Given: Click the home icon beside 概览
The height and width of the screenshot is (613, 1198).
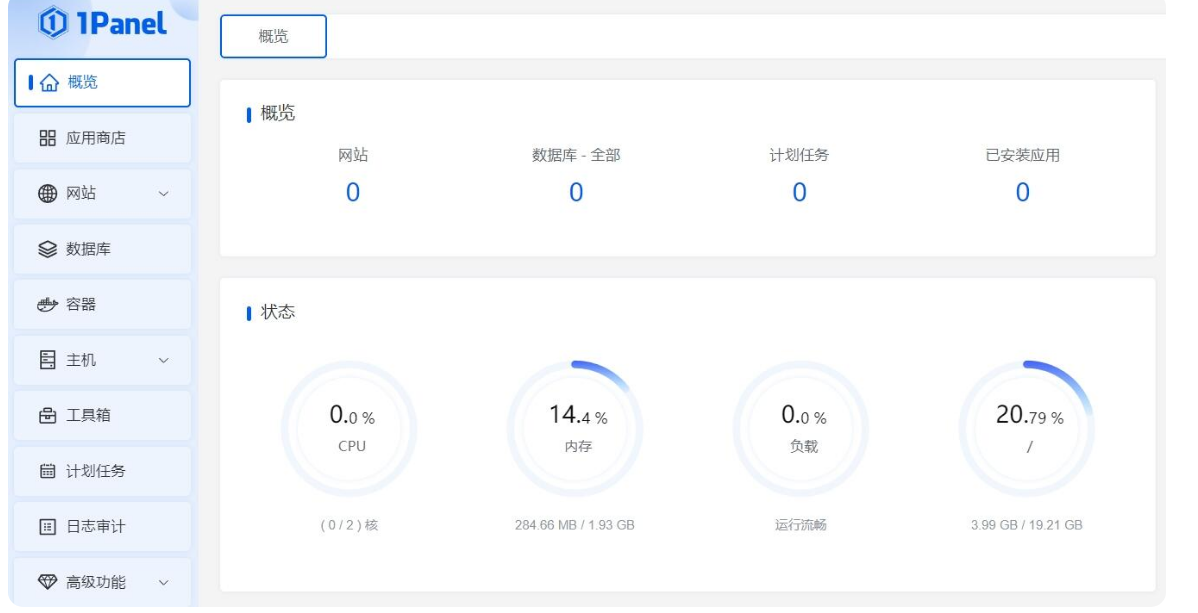Looking at the screenshot, I should click(x=49, y=83).
